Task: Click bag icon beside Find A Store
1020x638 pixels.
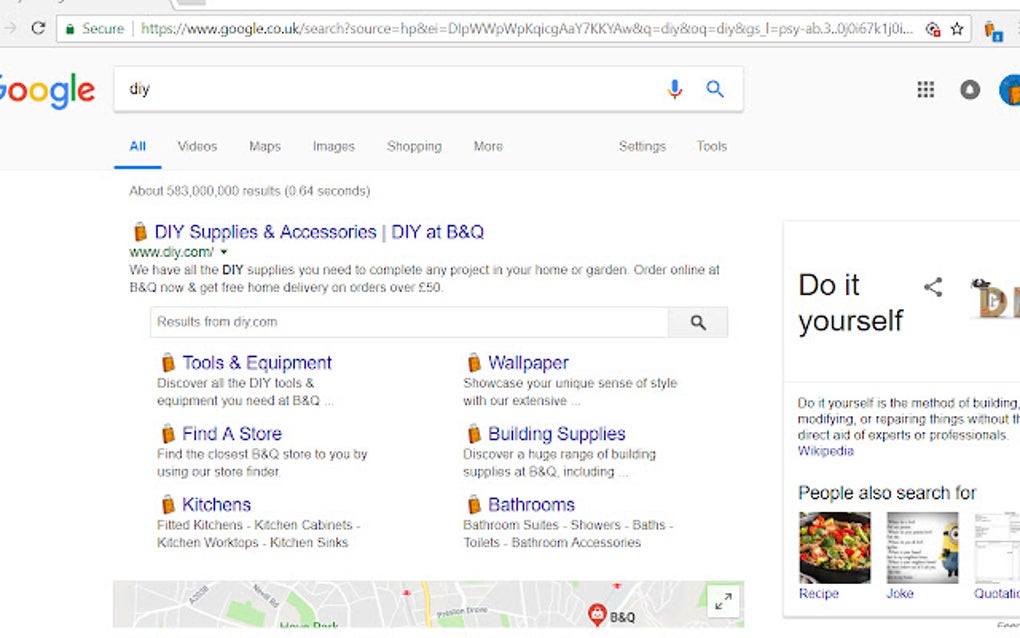Action: pos(168,433)
